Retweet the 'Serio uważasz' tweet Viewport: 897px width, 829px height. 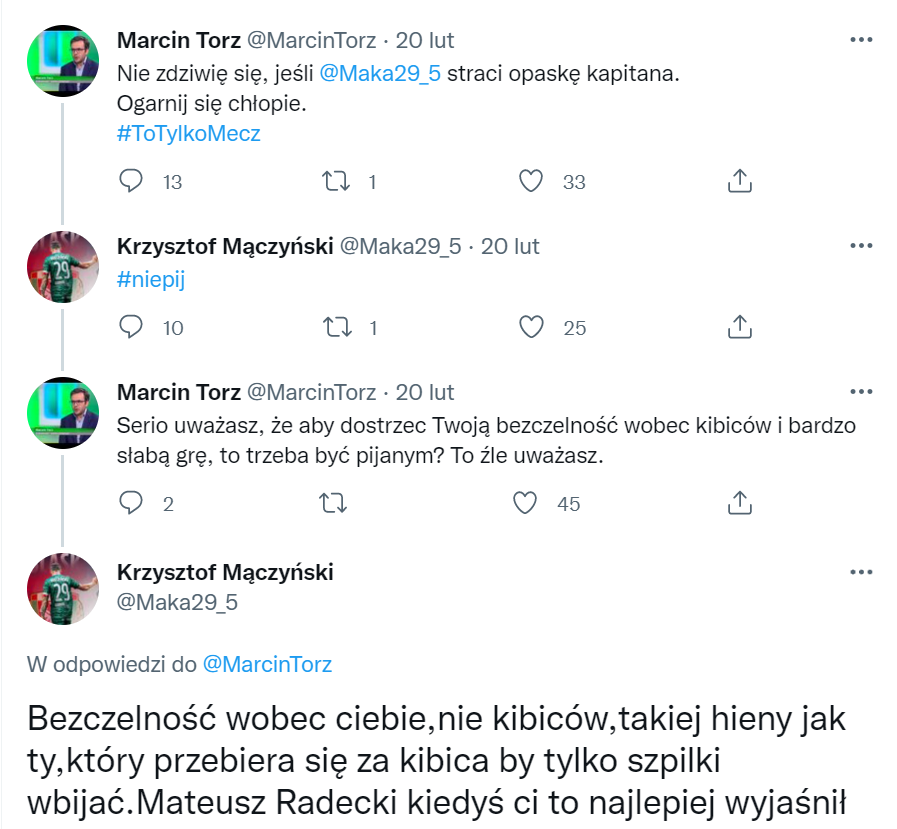click(336, 503)
